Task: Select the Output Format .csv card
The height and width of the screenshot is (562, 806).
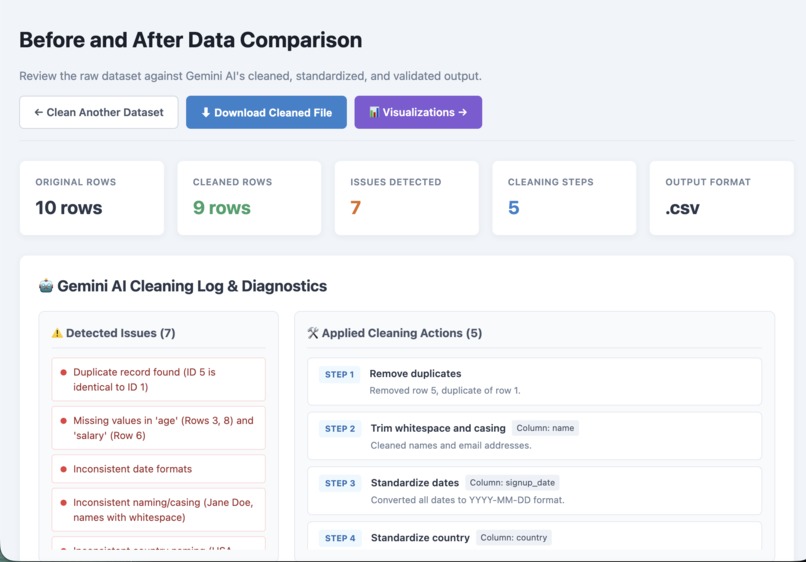Action: pyautogui.click(x=722, y=198)
